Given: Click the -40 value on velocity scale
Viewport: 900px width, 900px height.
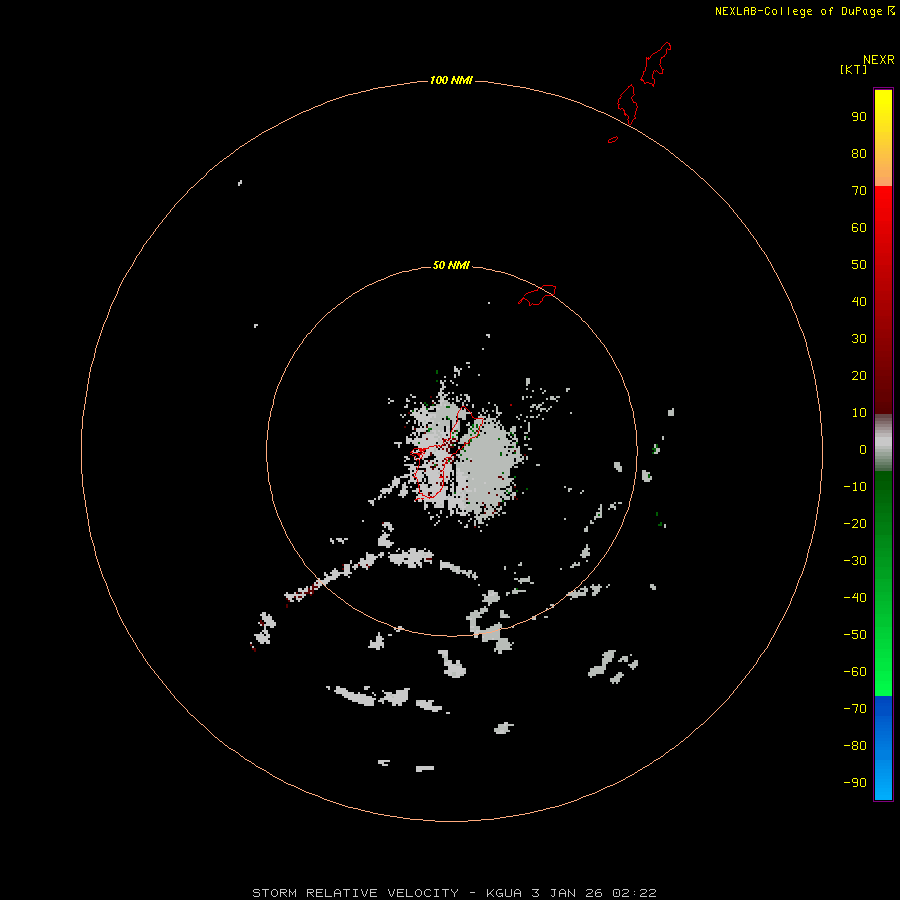Looking at the screenshot, I should click(855, 598).
